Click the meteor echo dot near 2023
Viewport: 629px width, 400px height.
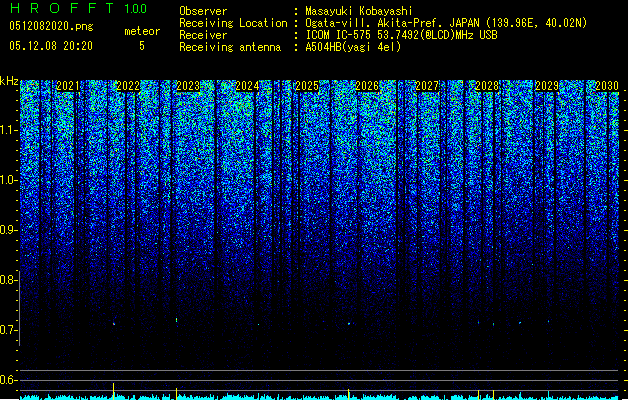point(177,320)
